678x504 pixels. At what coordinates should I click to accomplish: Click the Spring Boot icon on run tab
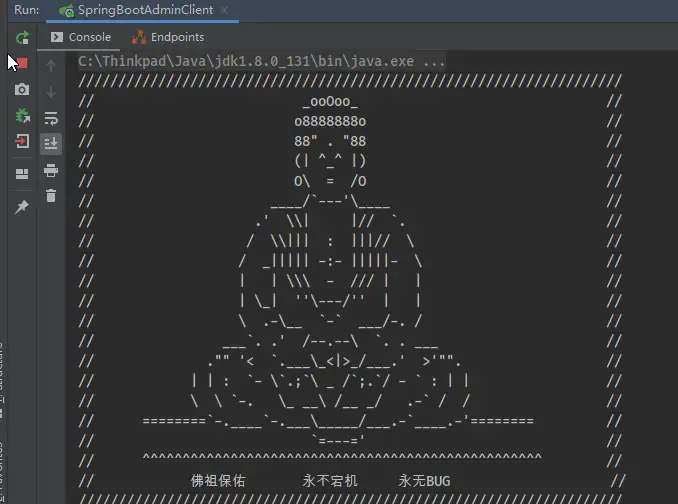coord(67,11)
